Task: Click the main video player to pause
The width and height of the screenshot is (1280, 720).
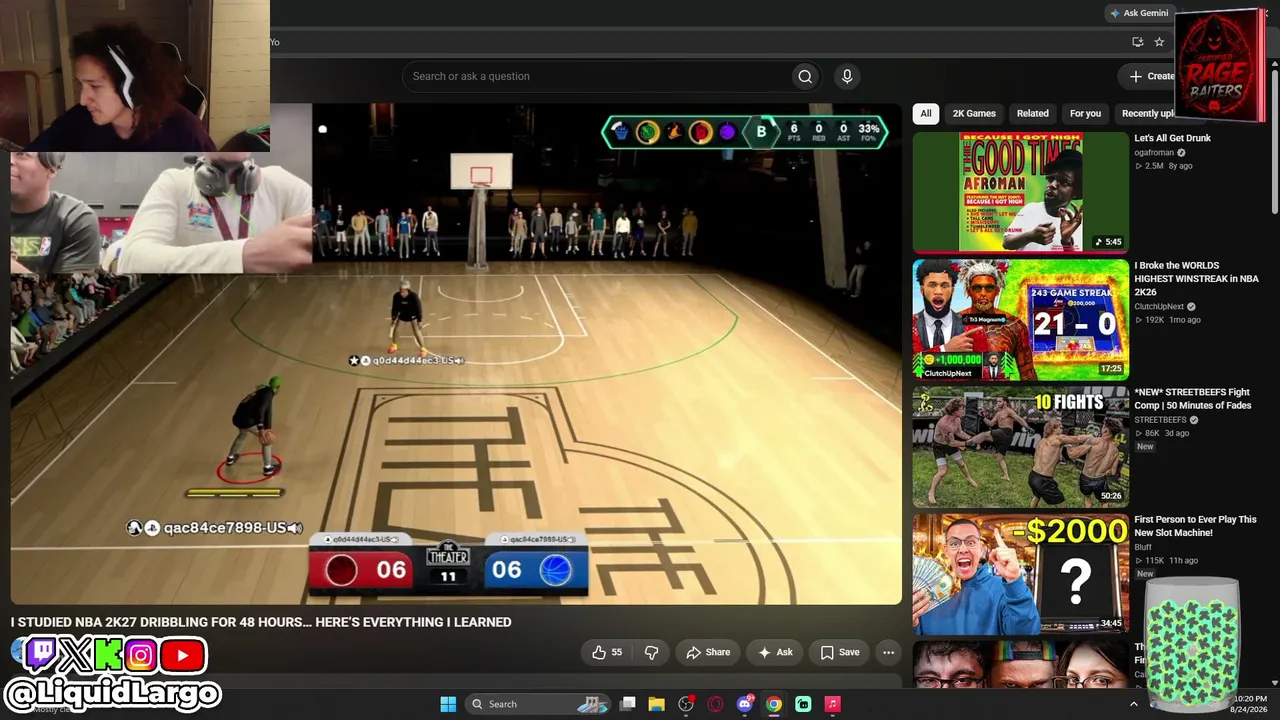Action: click(x=456, y=354)
